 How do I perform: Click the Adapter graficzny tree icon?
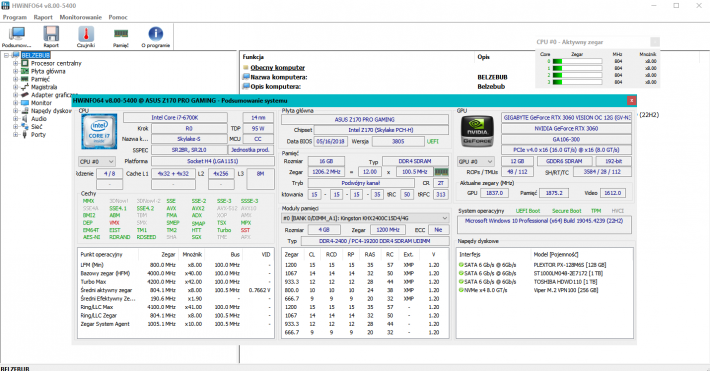[25, 95]
